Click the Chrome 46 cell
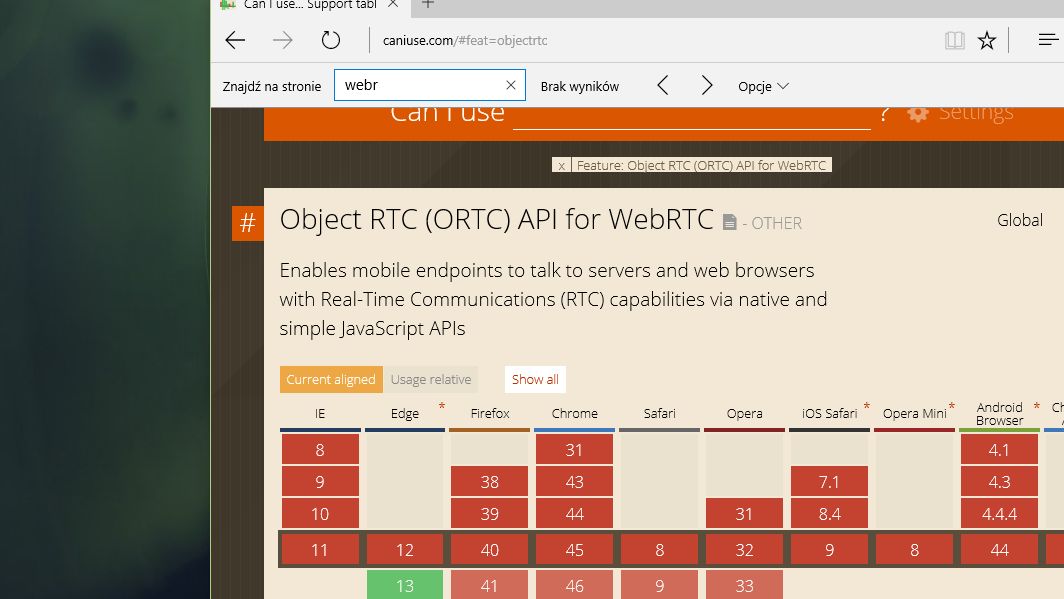 [574, 585]
